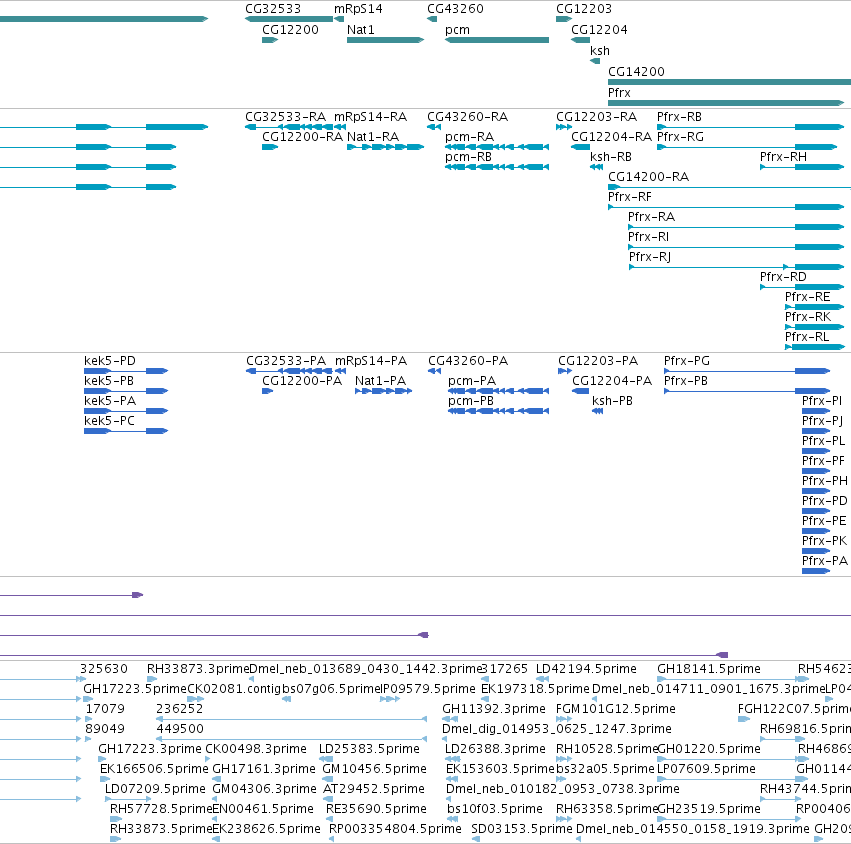
Task: Click the FGM101G12.5prime EST label
Action: tap(615, 709)
